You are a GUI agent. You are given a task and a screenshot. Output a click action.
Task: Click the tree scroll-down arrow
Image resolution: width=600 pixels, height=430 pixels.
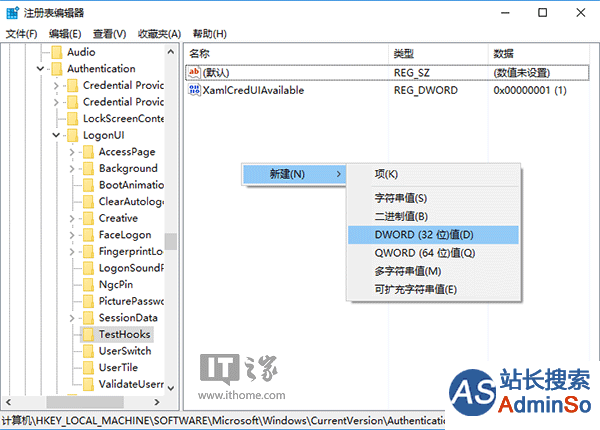pyautogui.click(x=171, y=388)
